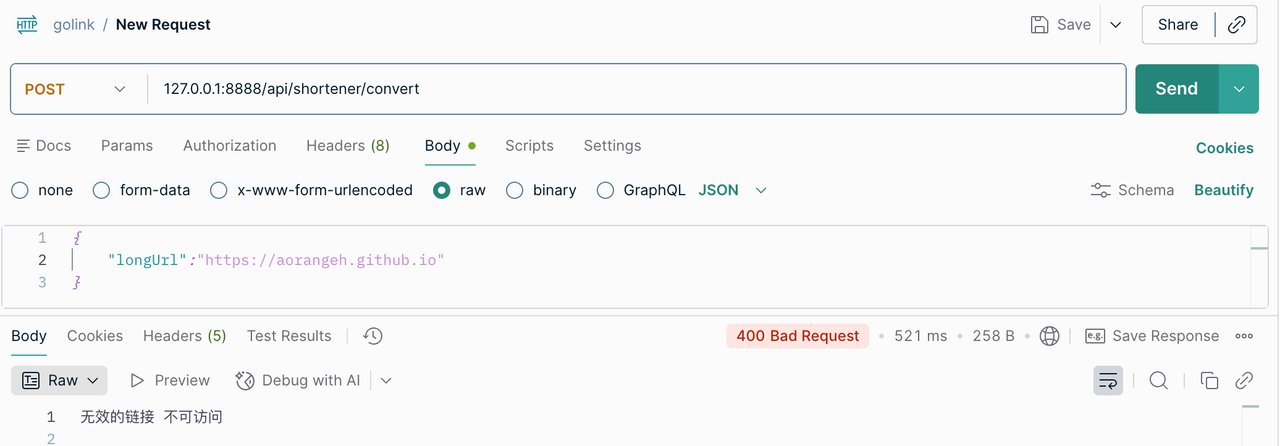1280x446 pixels.
Task: Select the form-data body type
Action: (101, 190)
